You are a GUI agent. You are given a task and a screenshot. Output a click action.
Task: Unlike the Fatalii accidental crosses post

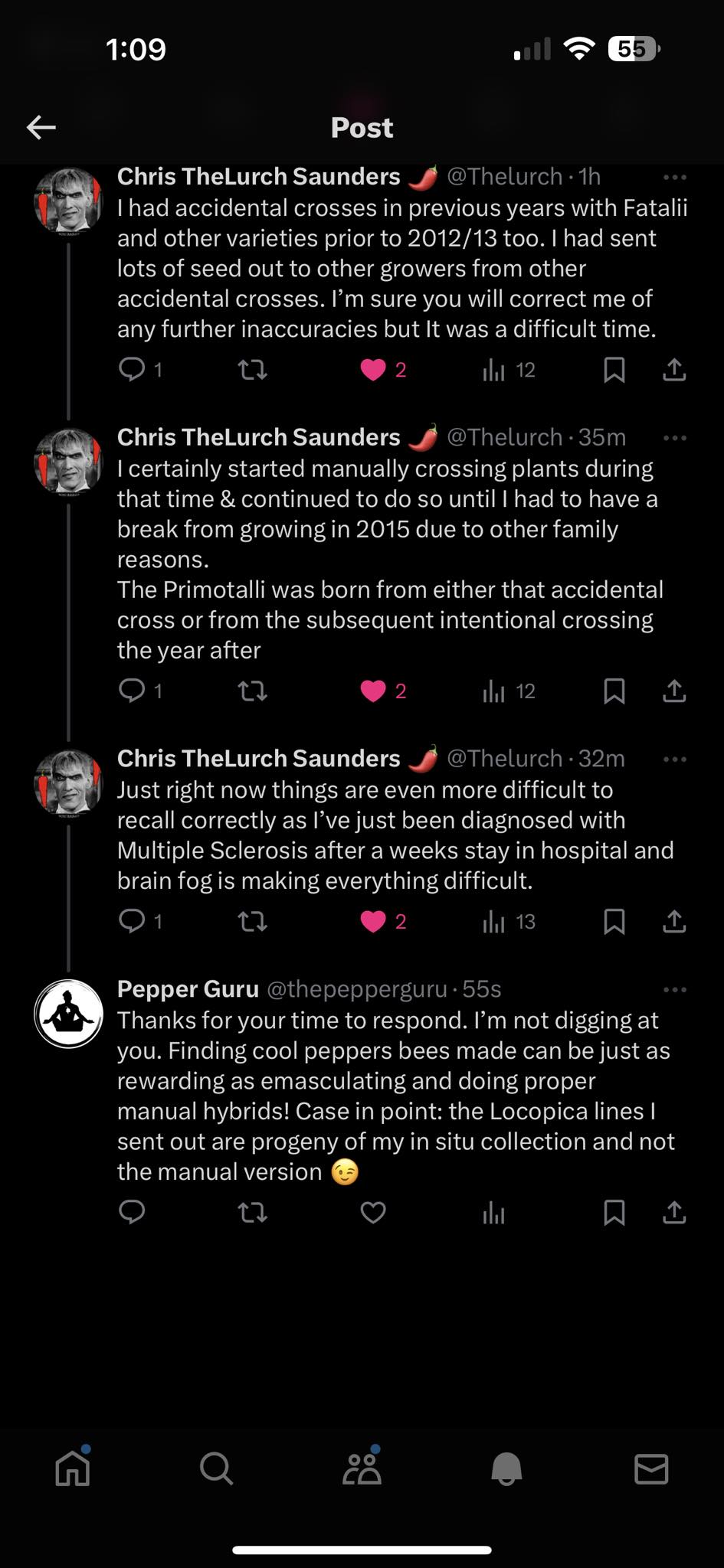click(x=373, y=371)
